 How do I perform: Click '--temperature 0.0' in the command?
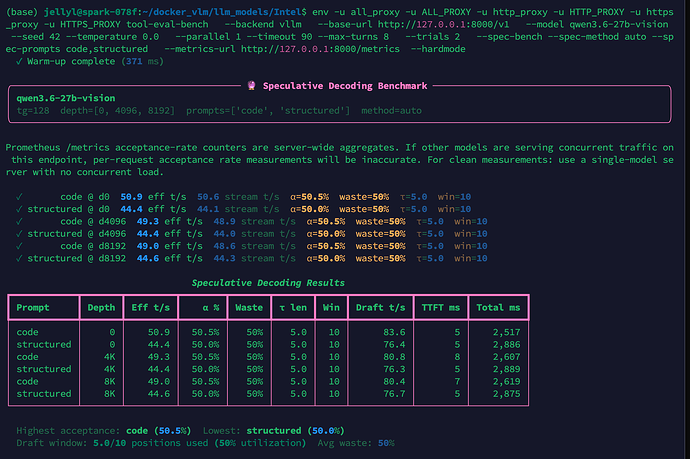tap(113, 37)
